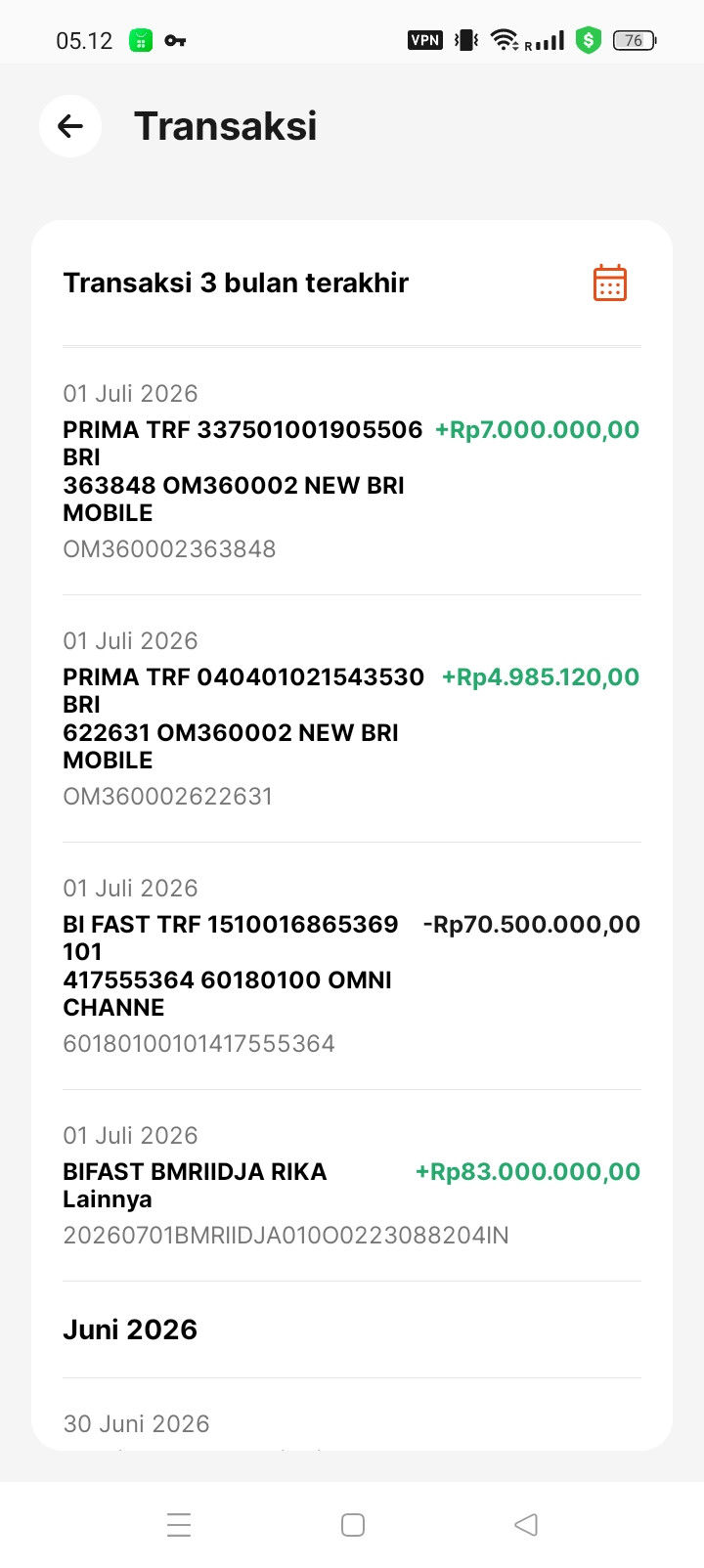The height and width of the screenshot is (1568, 704).
Task: Tap the Android back triangle button
Action: [x=526, y=1525]
